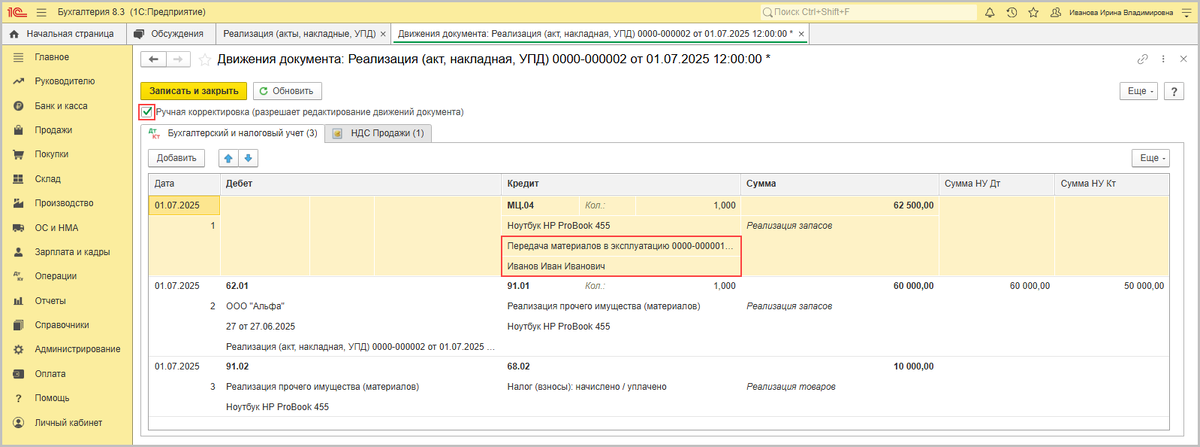
Task: Select the ООО "Альфа" cell
Action: (361, 306)
